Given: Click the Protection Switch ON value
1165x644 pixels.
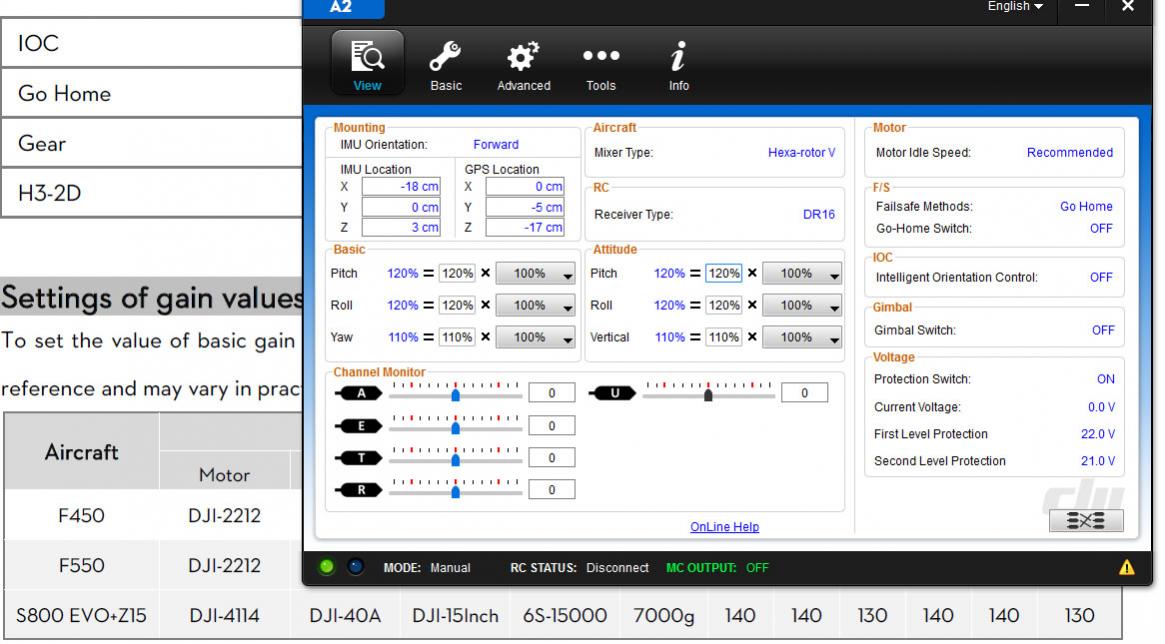Looking at the screenshot, I should (1104, 380).
